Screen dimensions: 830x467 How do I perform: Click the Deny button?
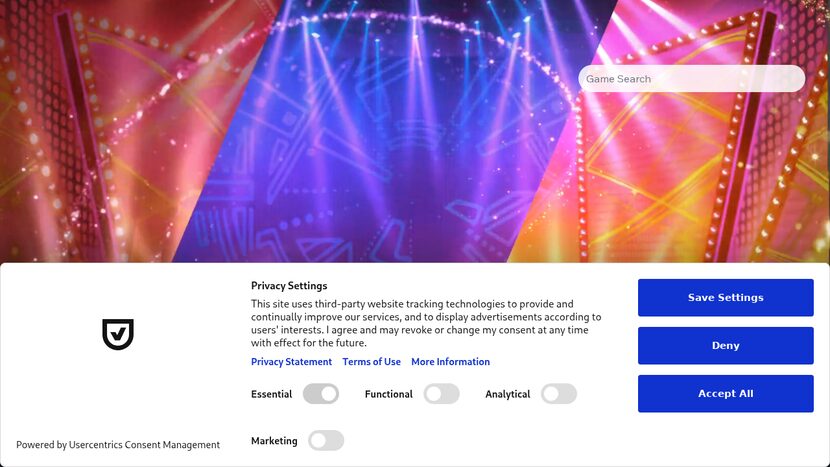pyautogui.click(x=725, y=346)
